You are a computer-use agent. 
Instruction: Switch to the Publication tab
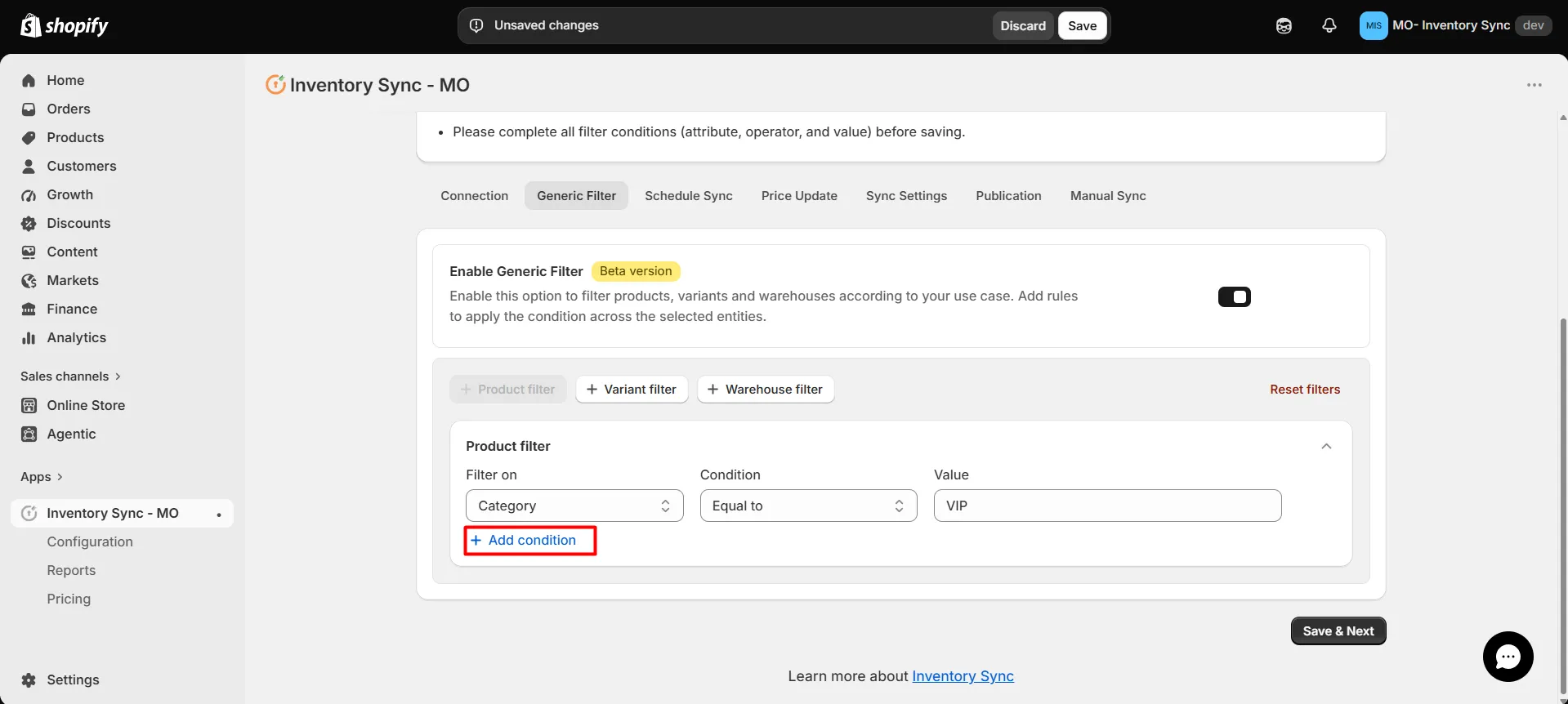coord(1008,196)
